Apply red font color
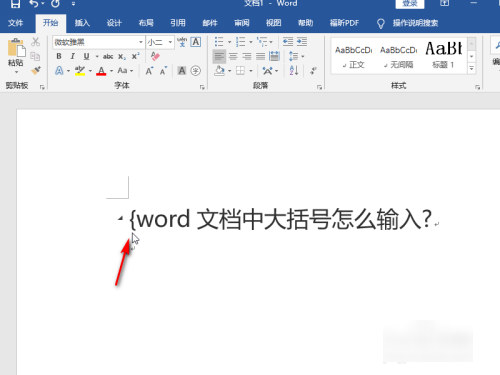 (x=101, y=71)
